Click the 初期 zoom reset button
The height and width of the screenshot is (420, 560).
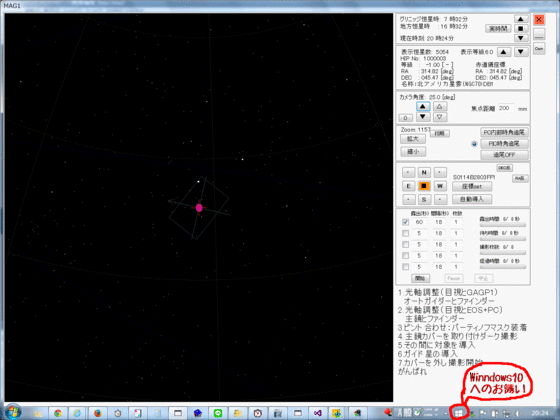(x=440, y=134)
